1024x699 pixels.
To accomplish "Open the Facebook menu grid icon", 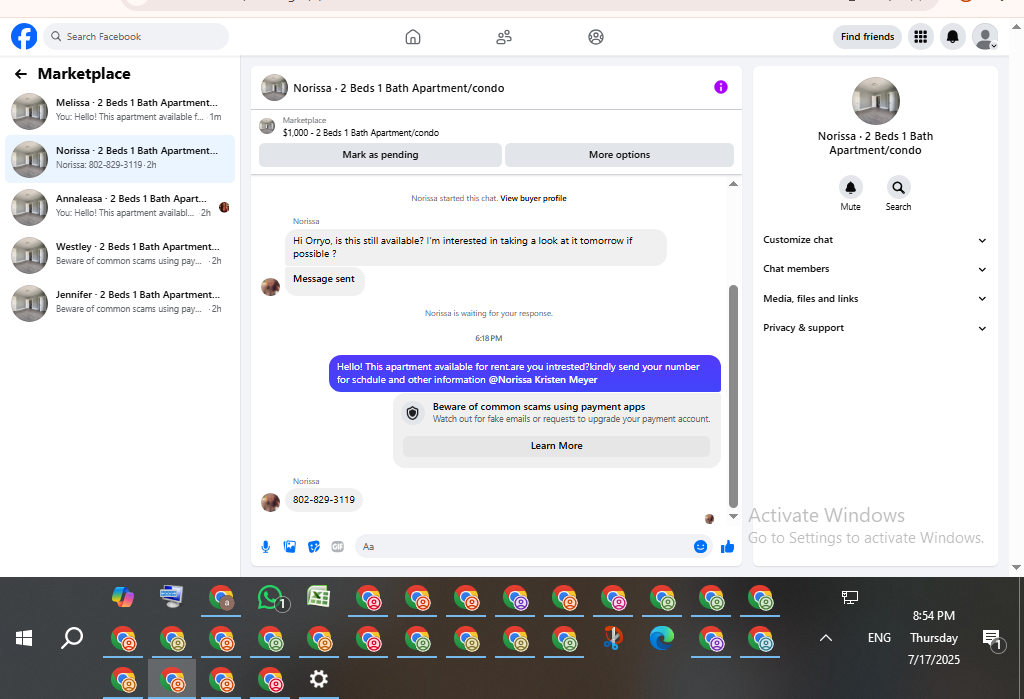I will click(x=920, y=37).
